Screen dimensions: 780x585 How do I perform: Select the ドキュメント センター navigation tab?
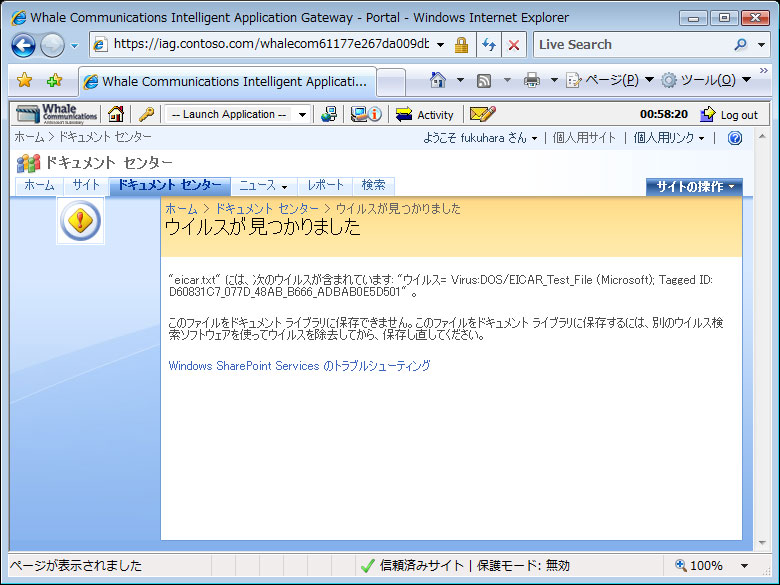[170, 186]
